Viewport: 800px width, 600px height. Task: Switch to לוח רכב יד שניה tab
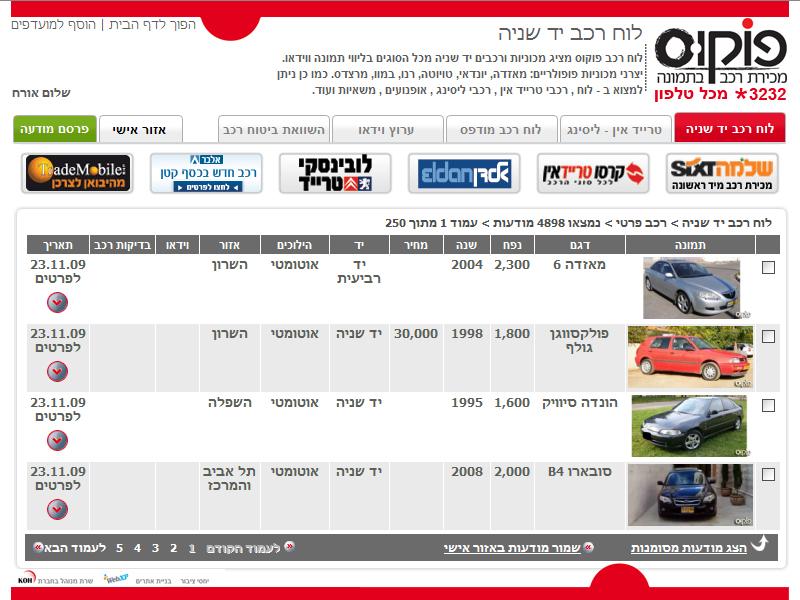(x=730, y=129)
